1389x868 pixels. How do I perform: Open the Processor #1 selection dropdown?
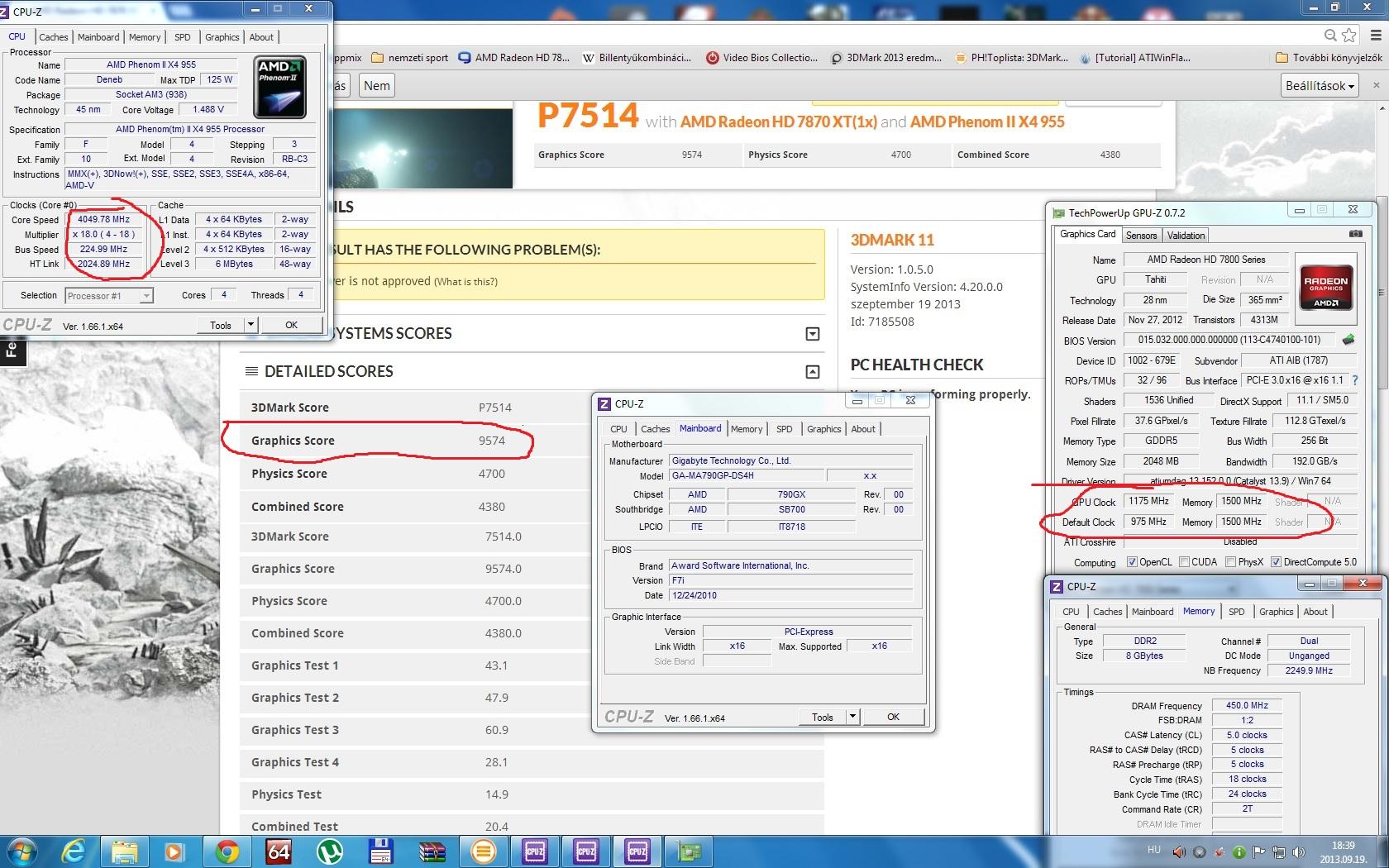pyautogui.click(x=109, y=295)
